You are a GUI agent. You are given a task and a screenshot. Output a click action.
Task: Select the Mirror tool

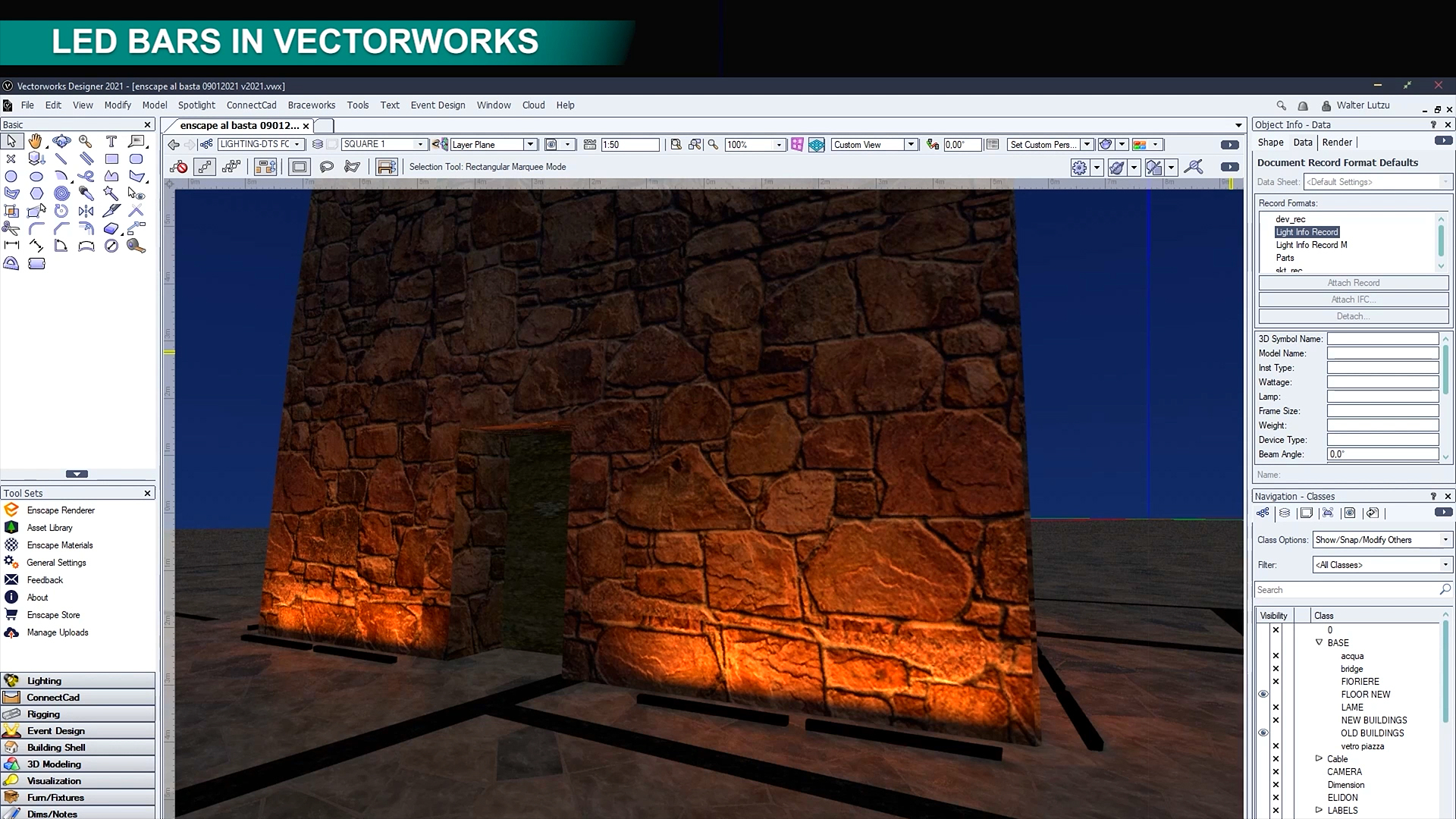tap(86, 211)
